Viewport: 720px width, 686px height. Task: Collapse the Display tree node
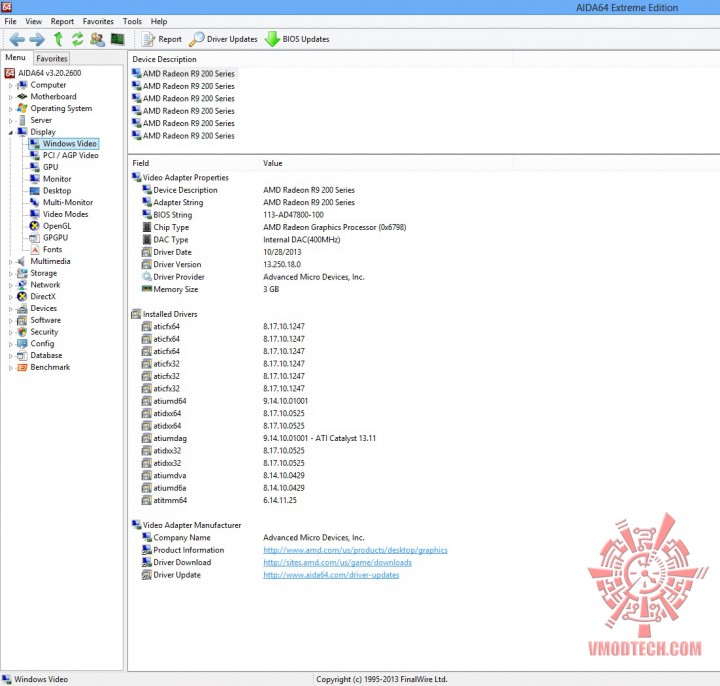[x=11, y=132]
